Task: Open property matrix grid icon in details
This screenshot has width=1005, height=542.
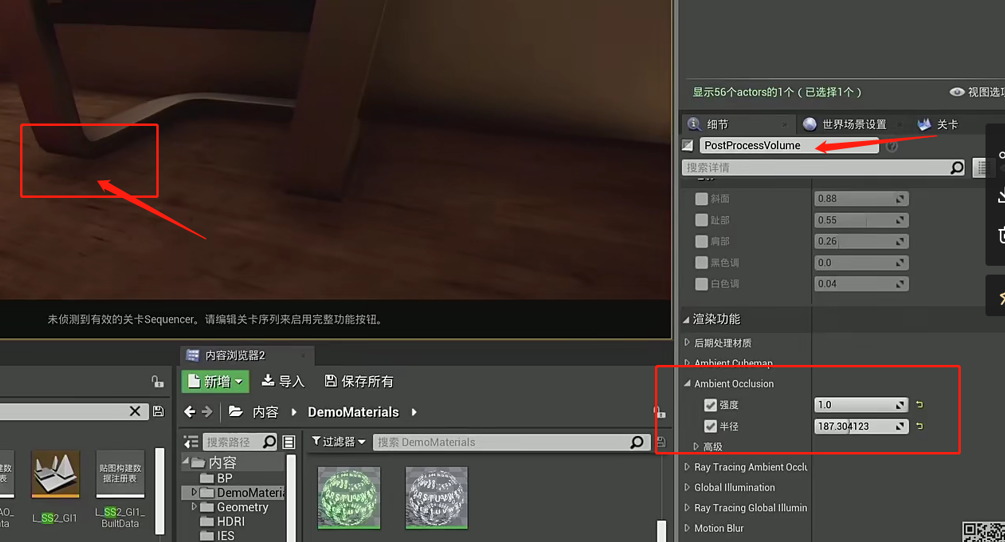Action: [x=981, y=168]
